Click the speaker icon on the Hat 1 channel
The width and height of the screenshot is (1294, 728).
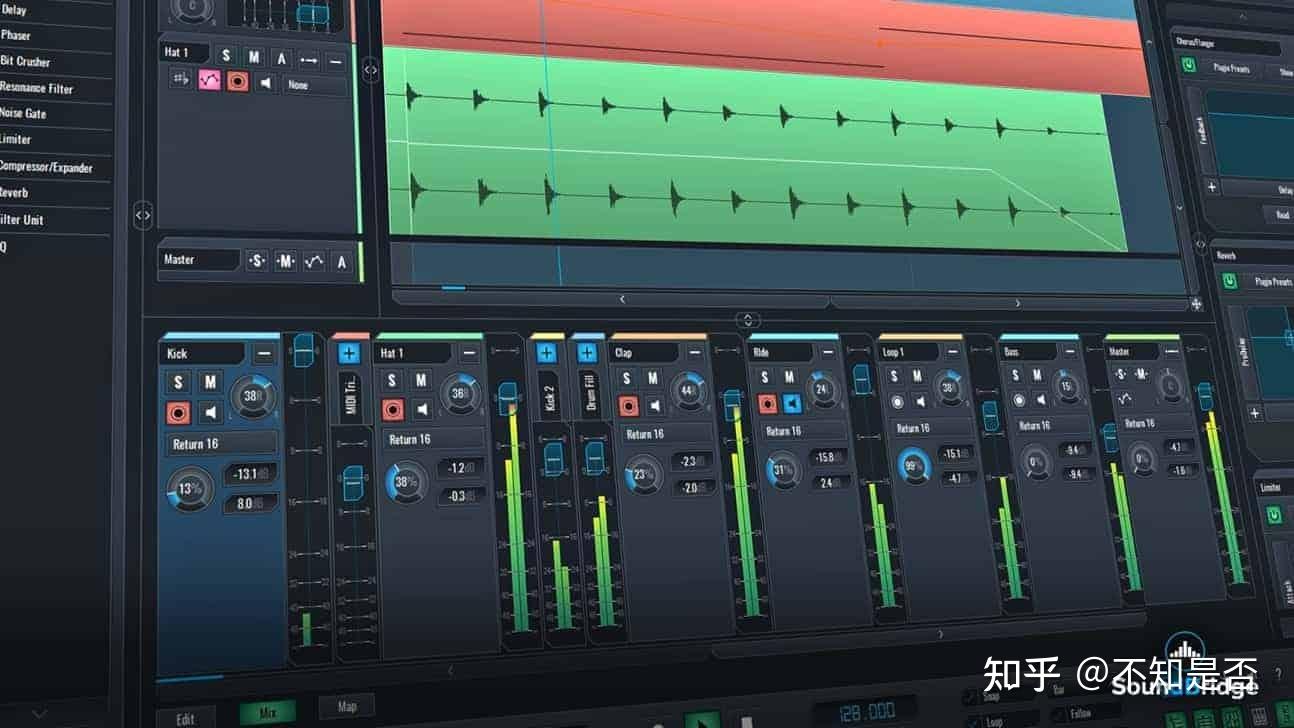[421, 408]
